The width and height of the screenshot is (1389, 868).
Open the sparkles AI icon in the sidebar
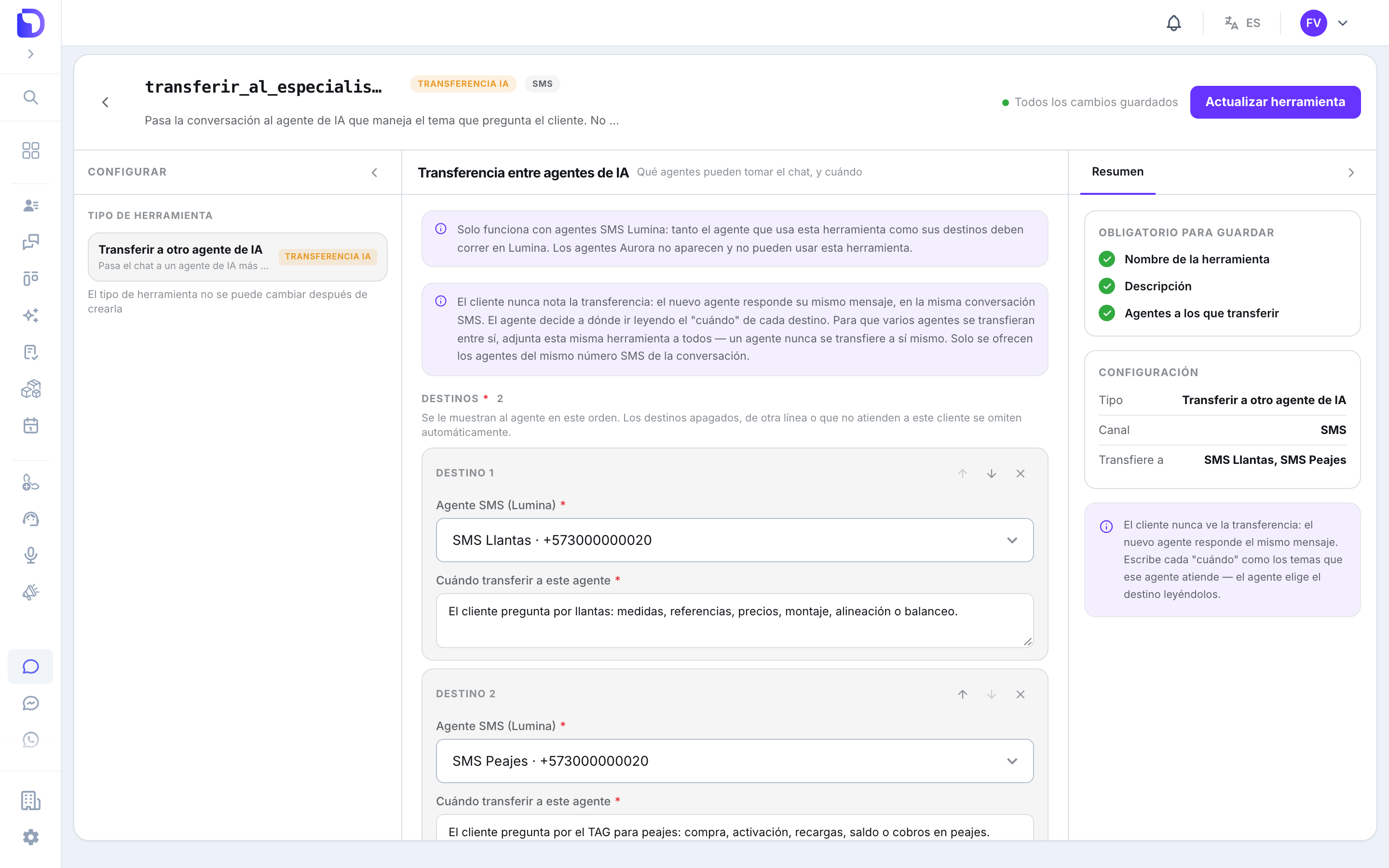pos(30,315)
